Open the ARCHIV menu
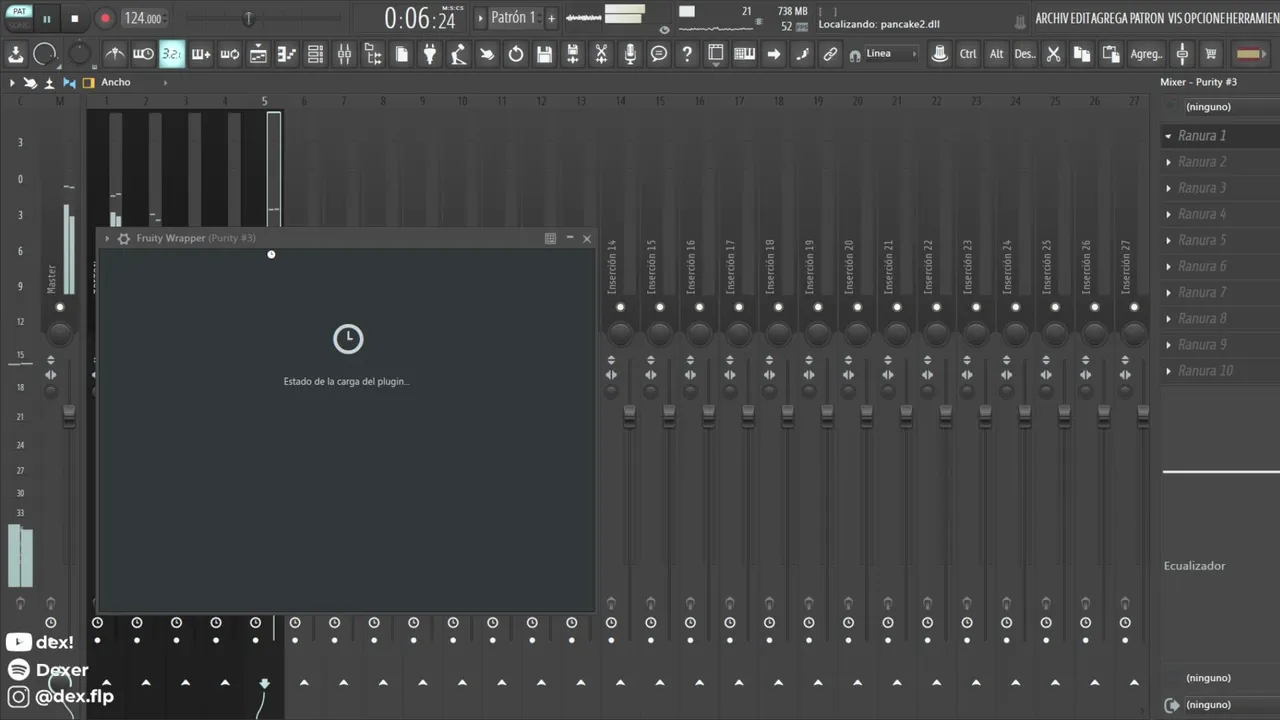The width and height of the screenshot is (1280, 720). [1052, 18]
